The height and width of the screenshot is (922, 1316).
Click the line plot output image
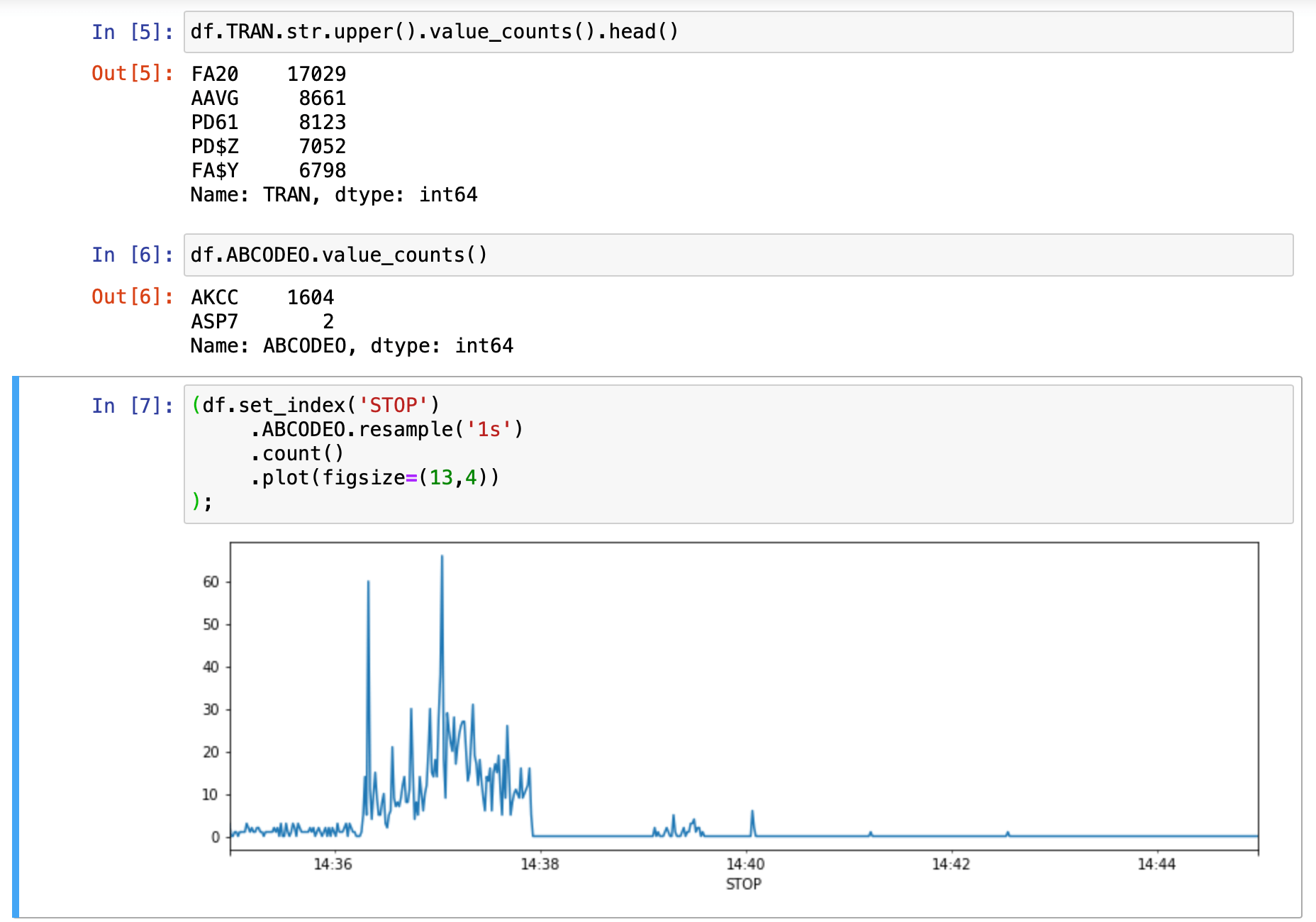coord(730,718)
